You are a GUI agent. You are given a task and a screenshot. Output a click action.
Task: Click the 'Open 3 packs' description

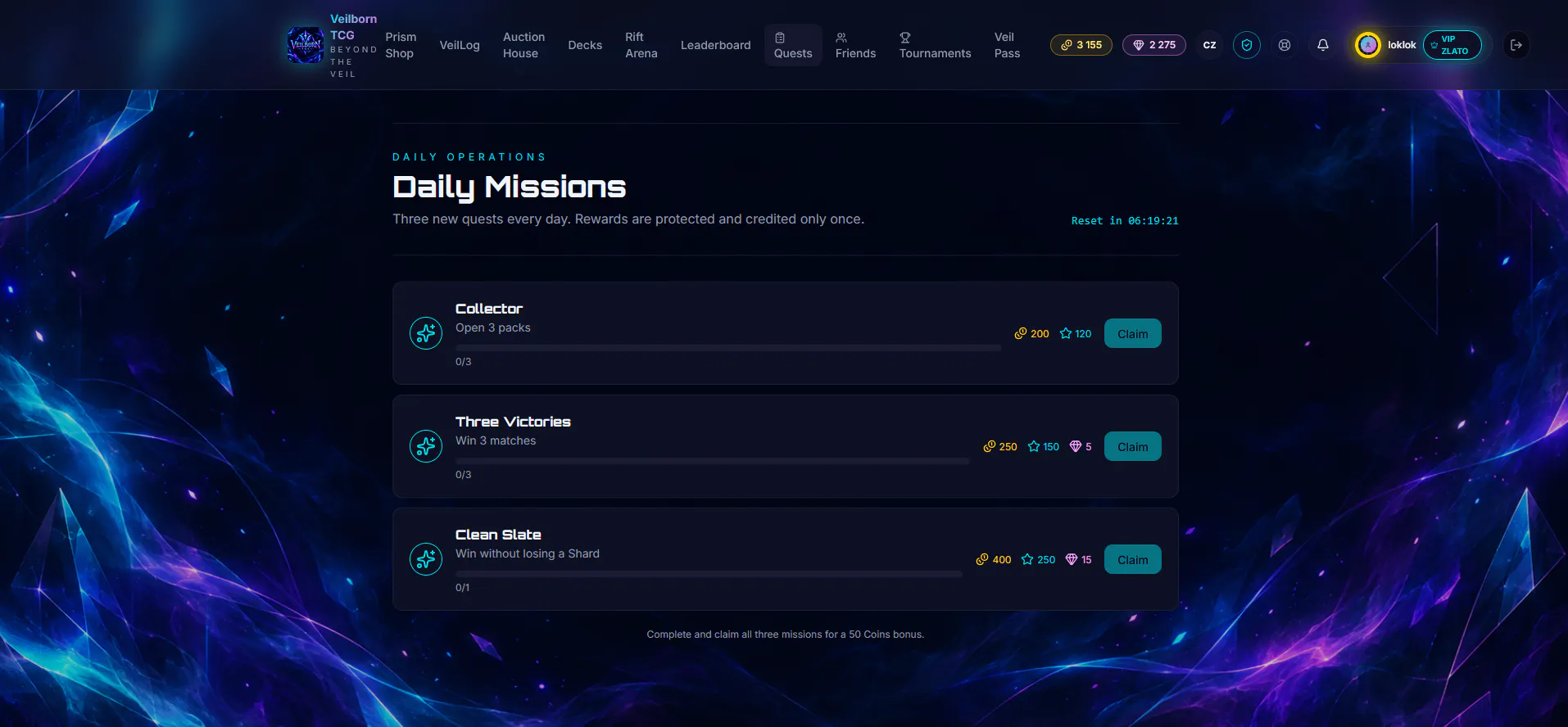(x=493, y=327)
